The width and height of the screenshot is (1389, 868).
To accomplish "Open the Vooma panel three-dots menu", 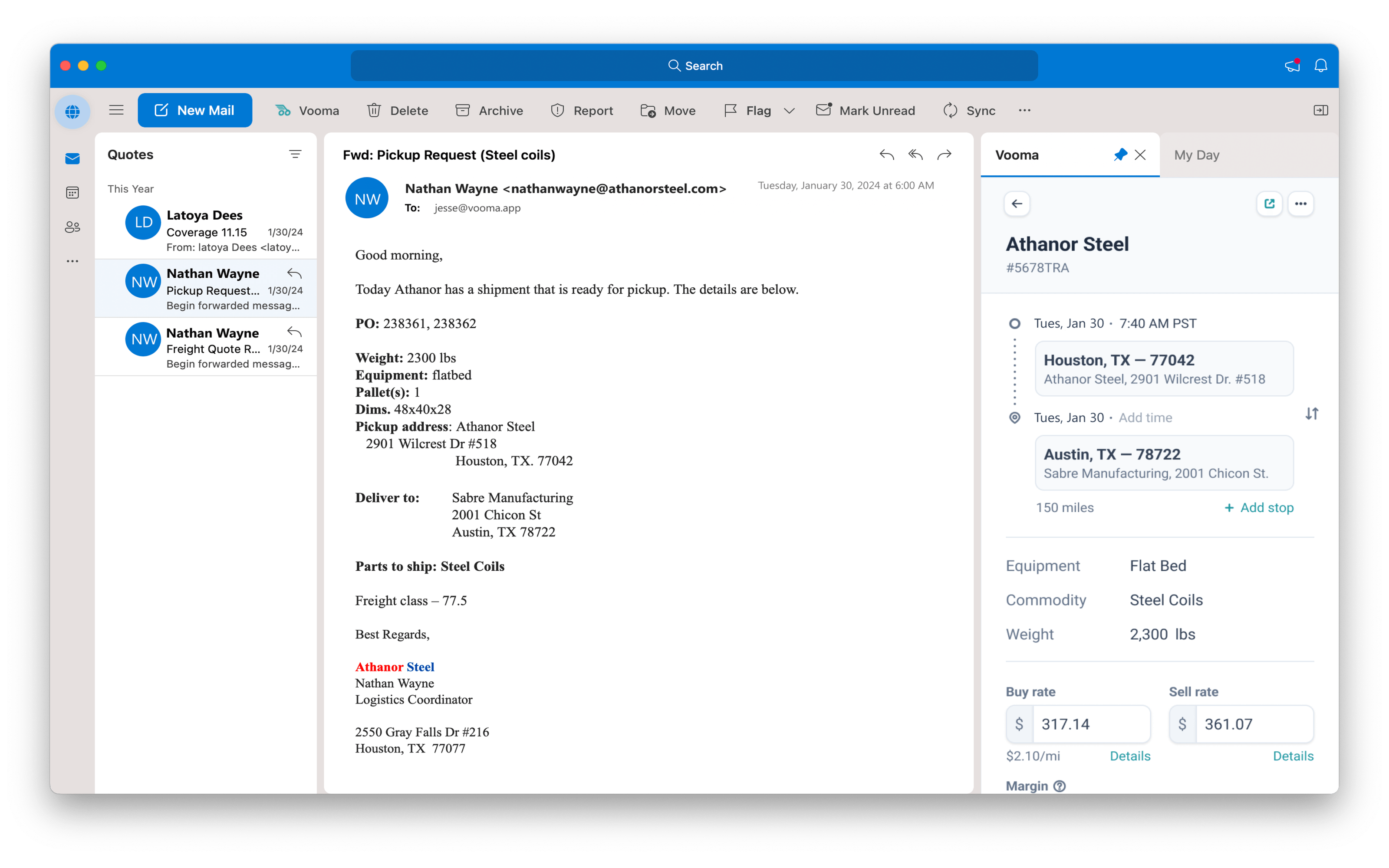I will pos(1300,204).
